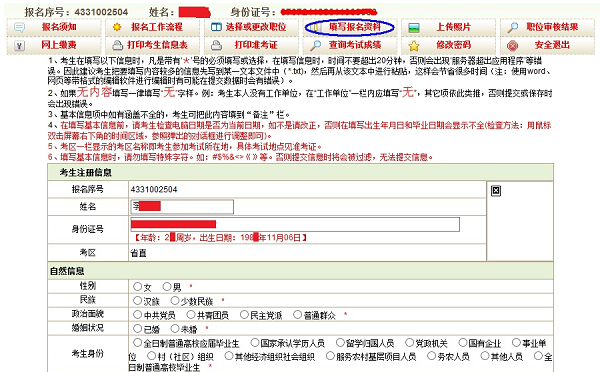Select 全日制普通高校应届毕业生 identity
Screen dimensions: 600x372
(137, 343)
